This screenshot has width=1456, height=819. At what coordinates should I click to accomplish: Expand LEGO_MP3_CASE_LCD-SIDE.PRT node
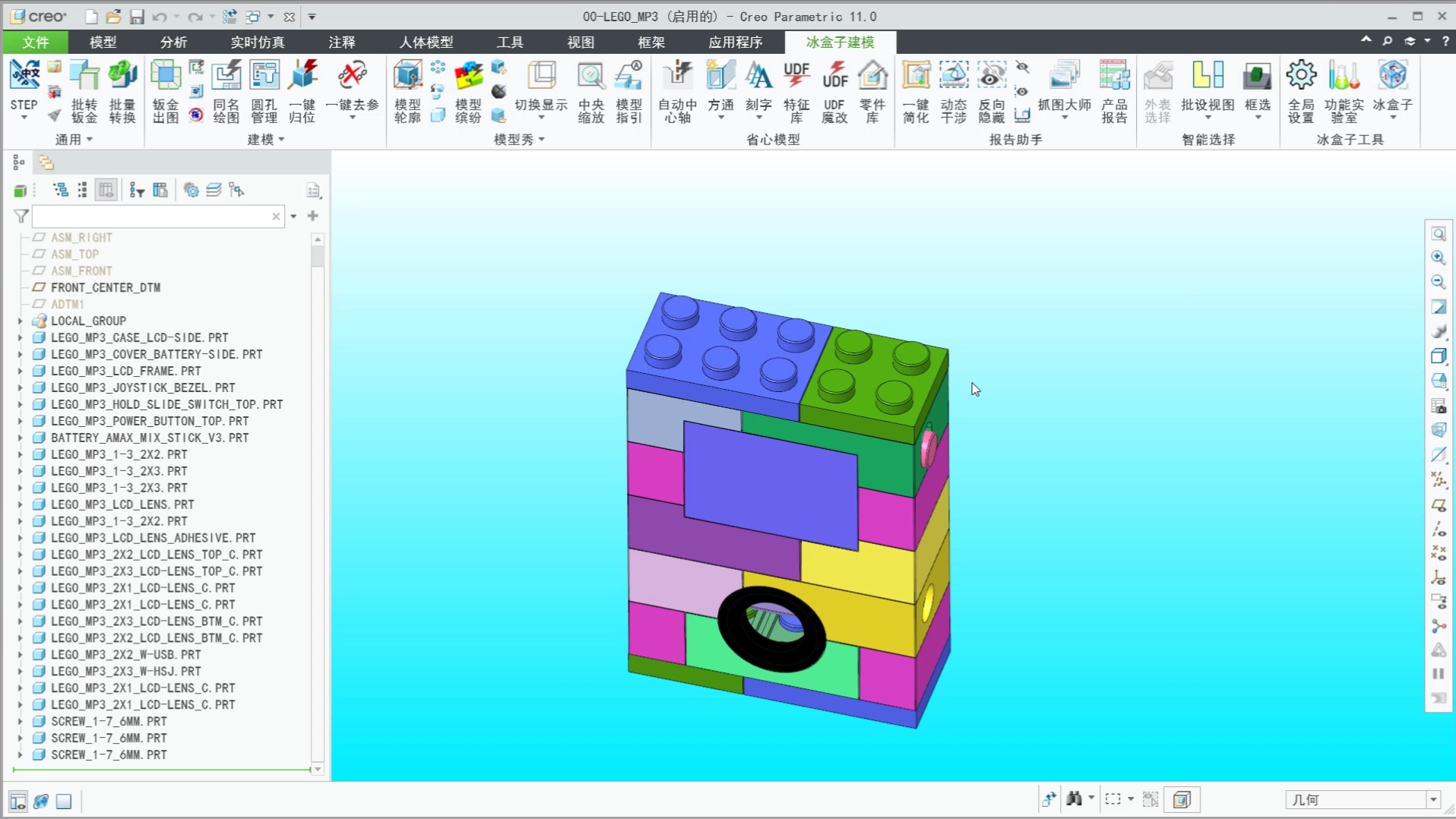[x=21, y=337]
